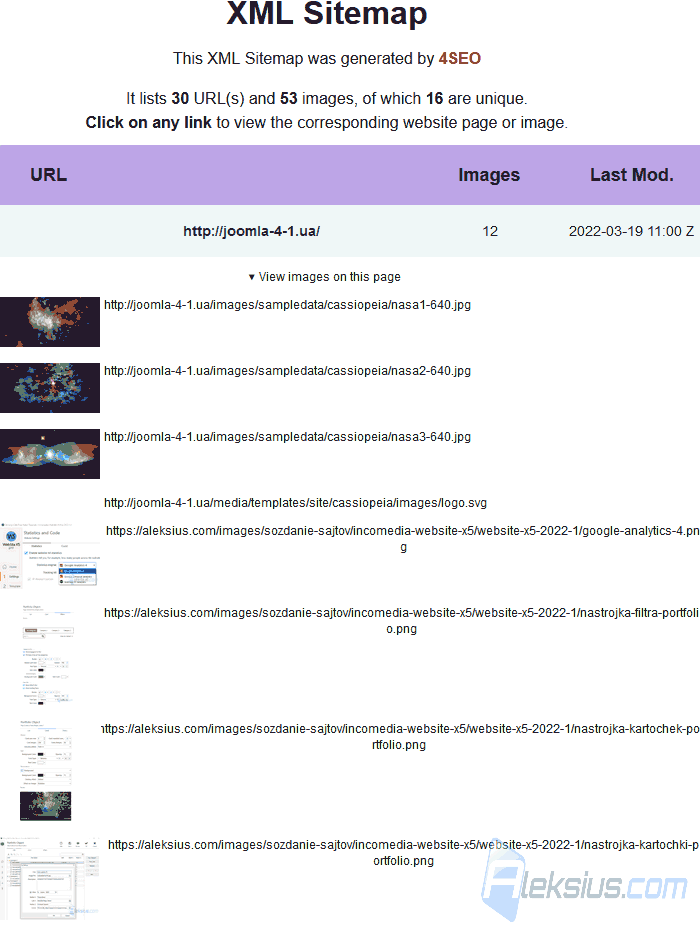Open the nasa2-640.jpg thumbnail
700x949 pixels.
coord(50,388)
